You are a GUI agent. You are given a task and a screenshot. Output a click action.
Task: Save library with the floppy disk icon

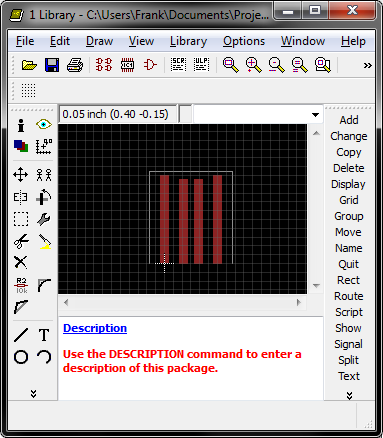pyautogui.click(x=52, y=65)
